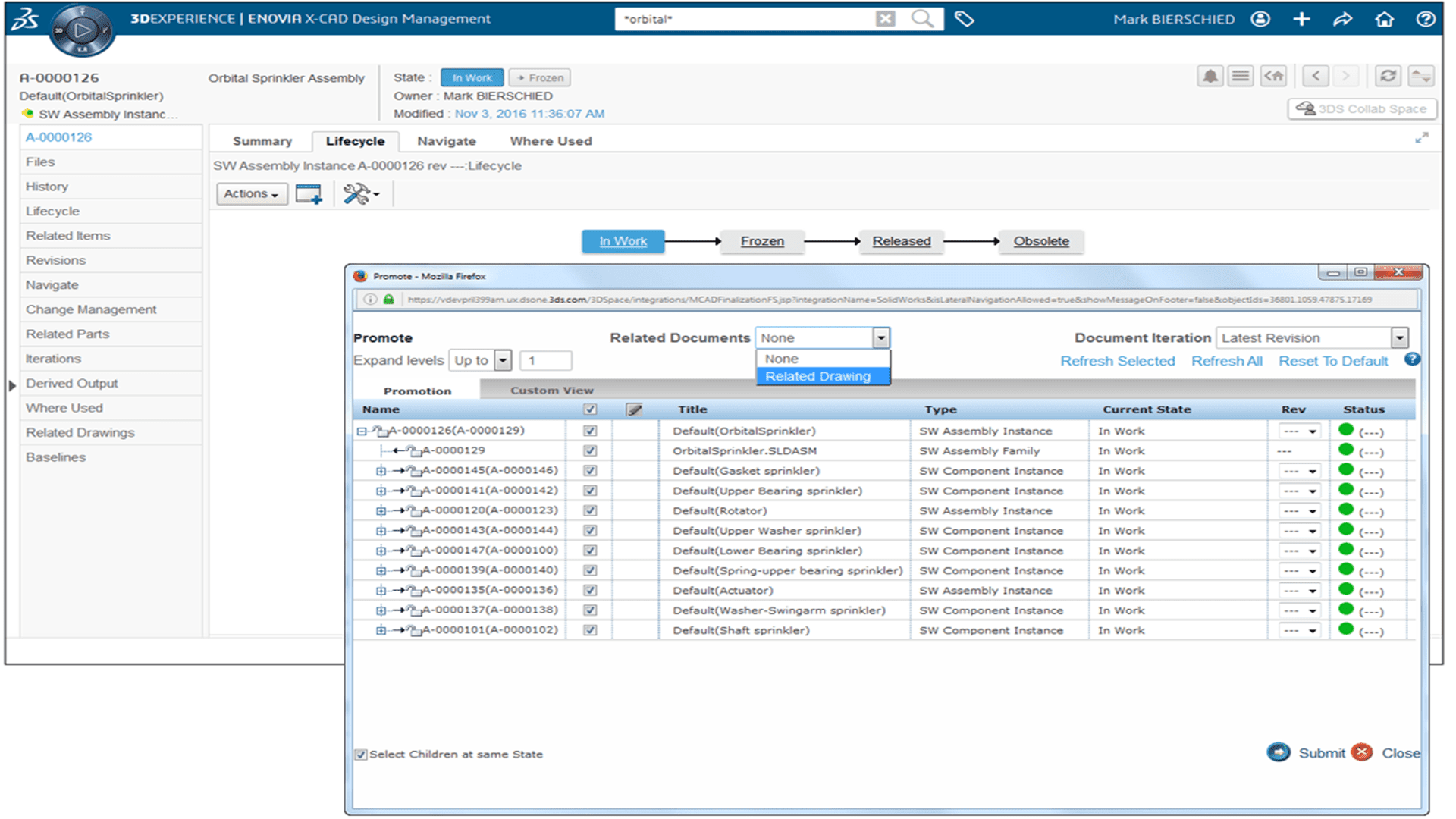This screenshot has height=819, width=1456.
Task: Collapse the header panel toggle icon
Action: point(1420,77)
